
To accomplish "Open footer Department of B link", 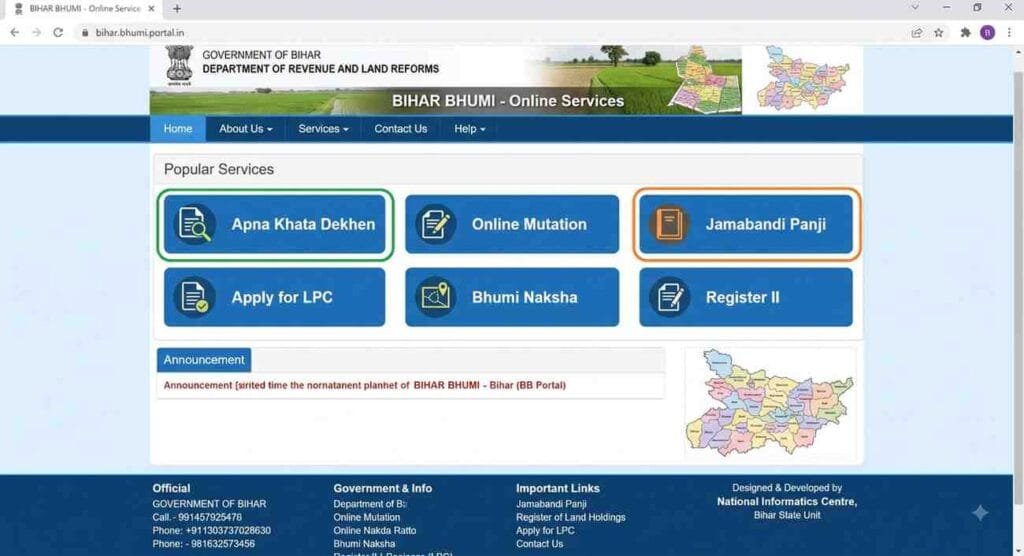I will point(370,504).
